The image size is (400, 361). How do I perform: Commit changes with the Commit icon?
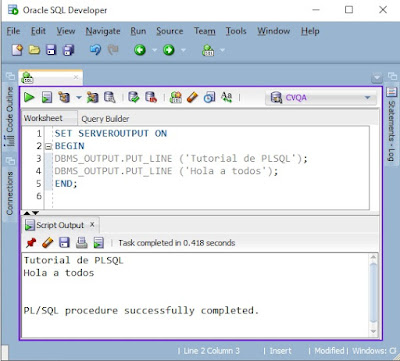point(134,97)
